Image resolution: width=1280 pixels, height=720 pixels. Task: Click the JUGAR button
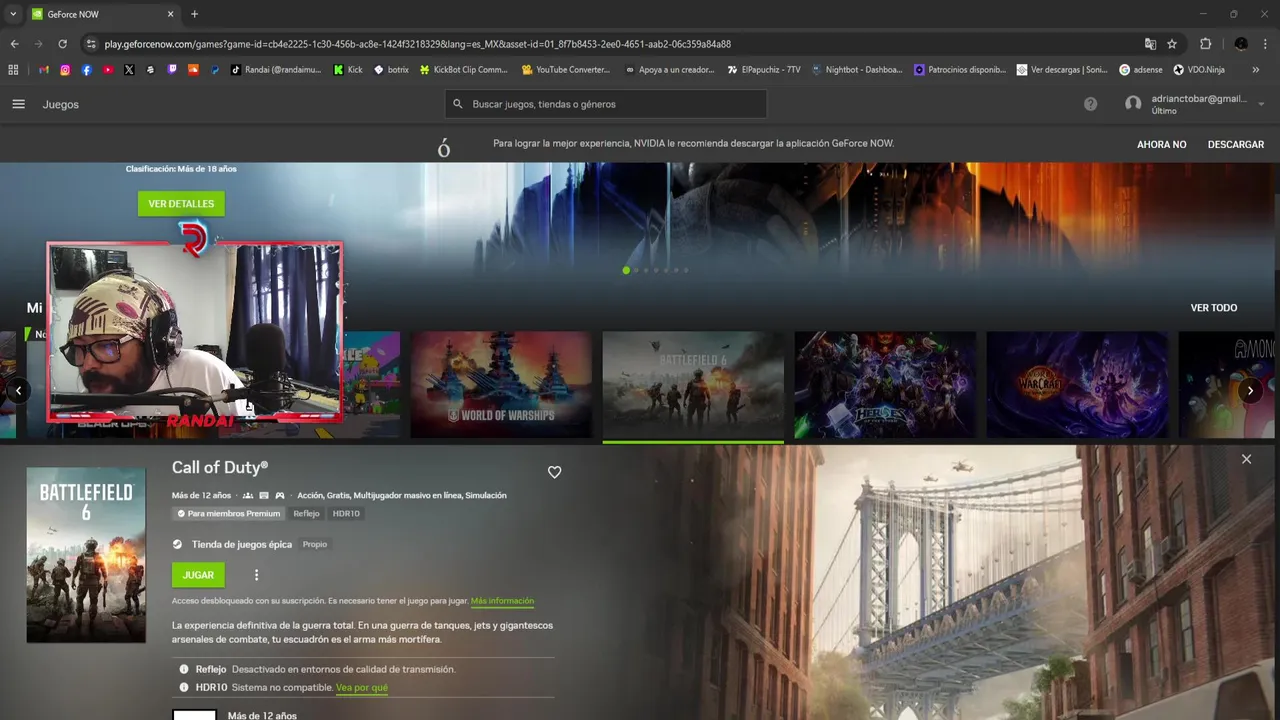click(x=198, y=575)
